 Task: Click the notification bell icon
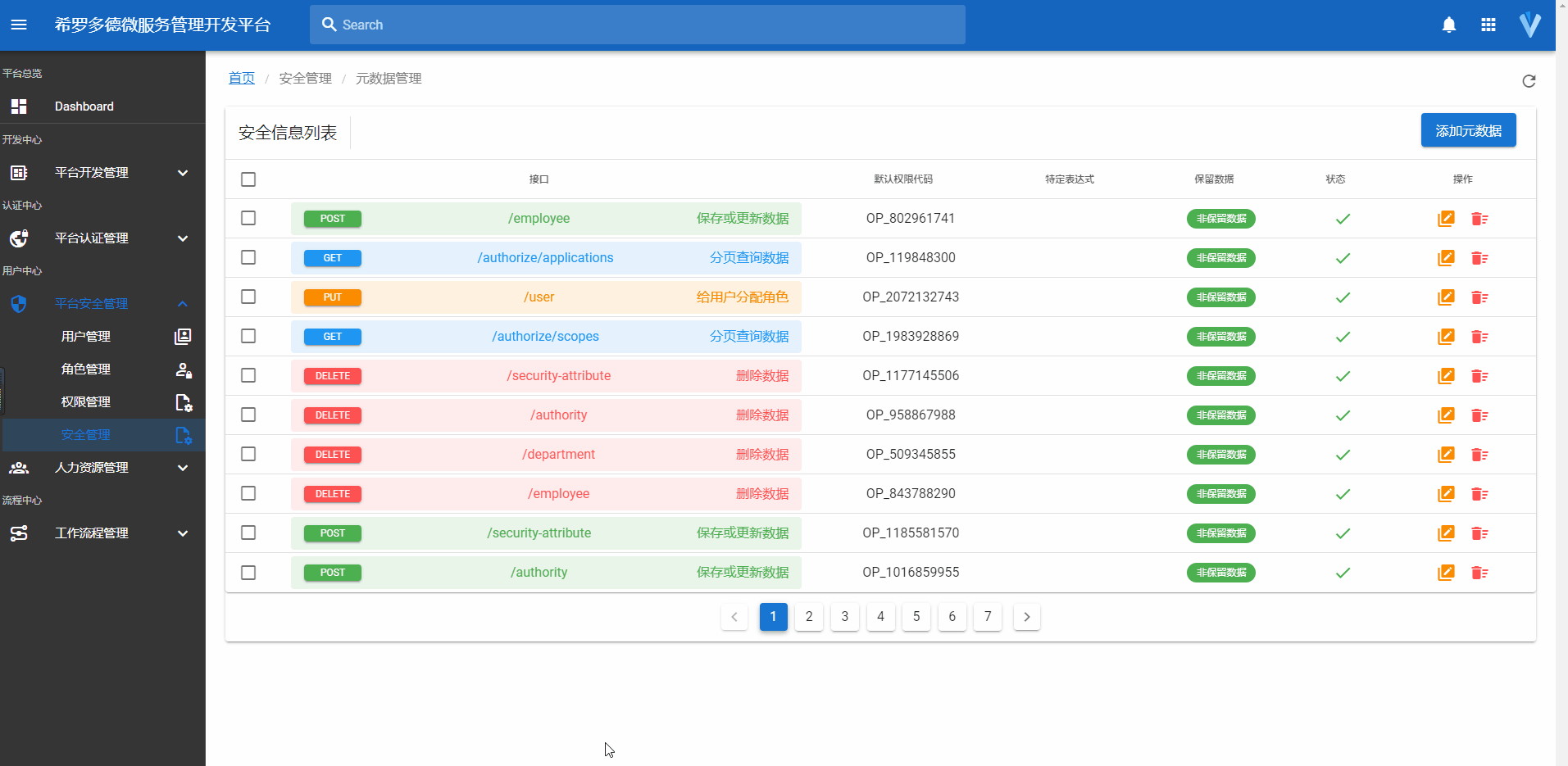pyautogui.click(x=1449, y=25)
